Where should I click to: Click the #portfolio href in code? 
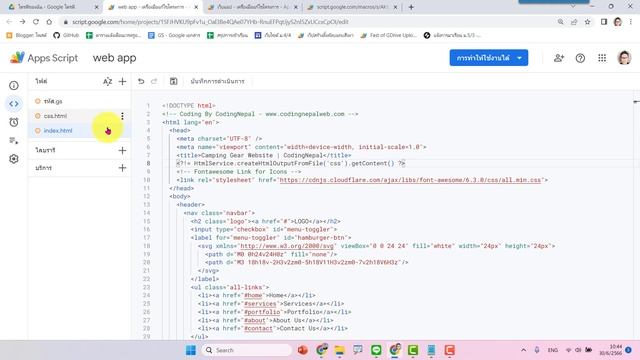(x=262, y=312)
